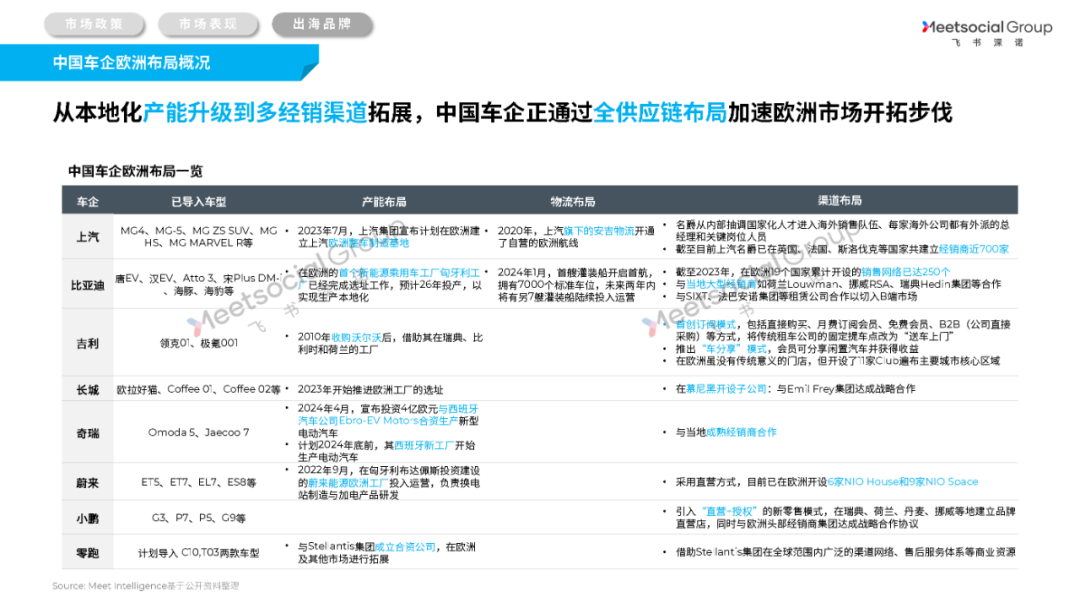
Task: Click the 车企 column header
Action: click(87, 202)
